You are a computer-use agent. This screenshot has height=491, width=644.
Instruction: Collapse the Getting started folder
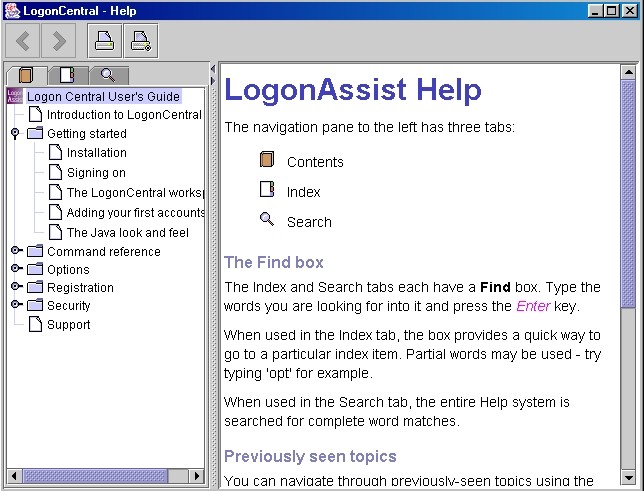point(15,133)
